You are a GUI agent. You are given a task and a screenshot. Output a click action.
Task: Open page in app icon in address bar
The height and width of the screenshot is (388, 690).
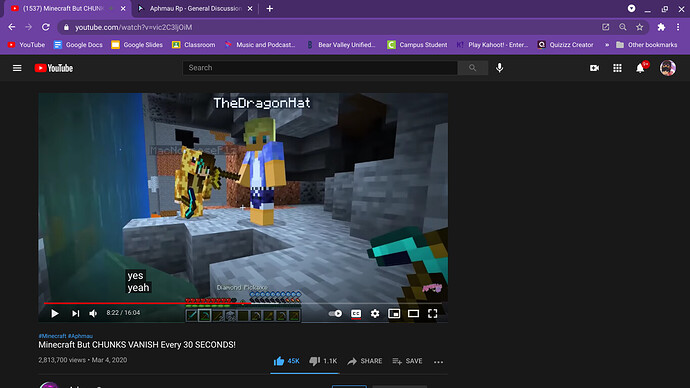[606, 27]
